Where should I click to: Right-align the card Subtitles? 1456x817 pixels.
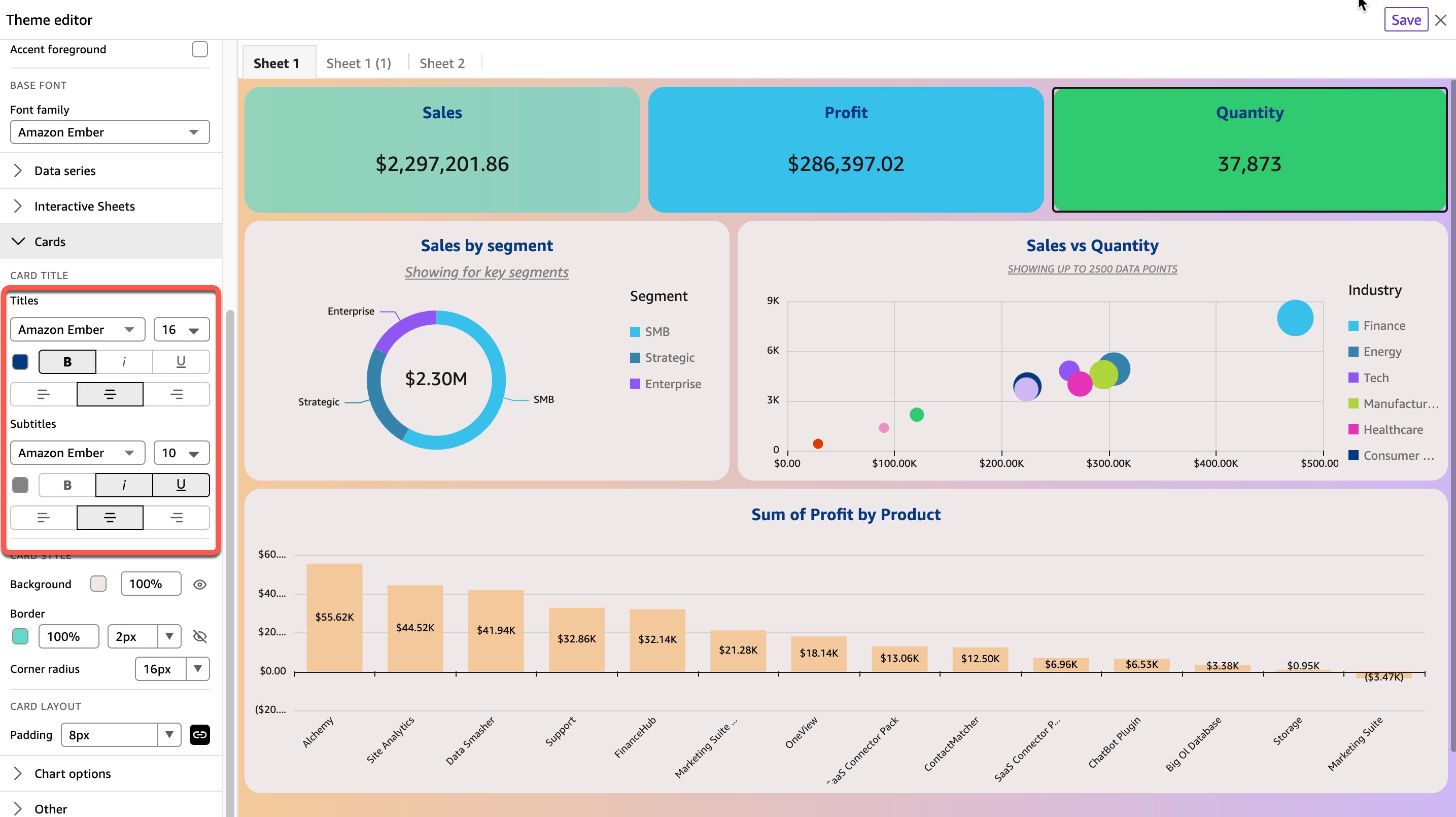tap(177, 518)
